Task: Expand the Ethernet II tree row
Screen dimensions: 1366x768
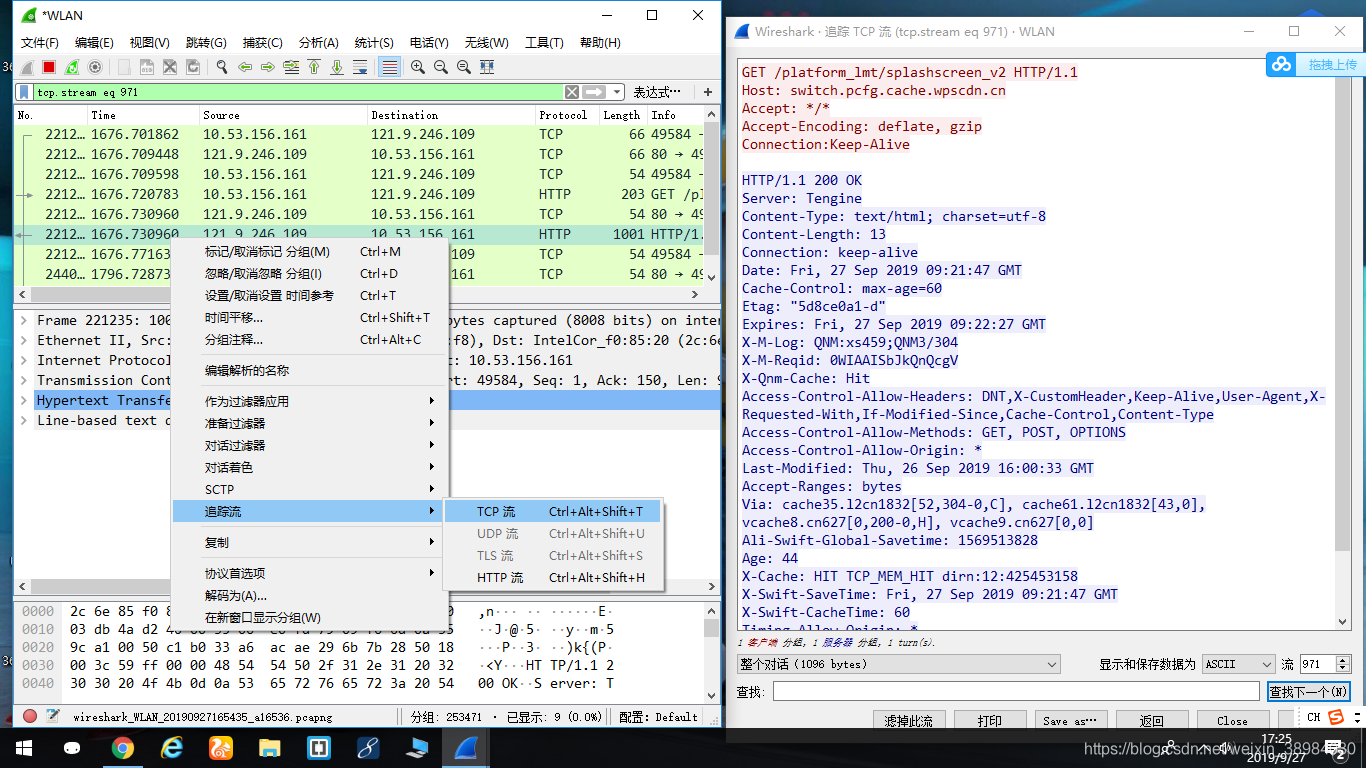Action: pyautogui.click(x=26, y=340)
